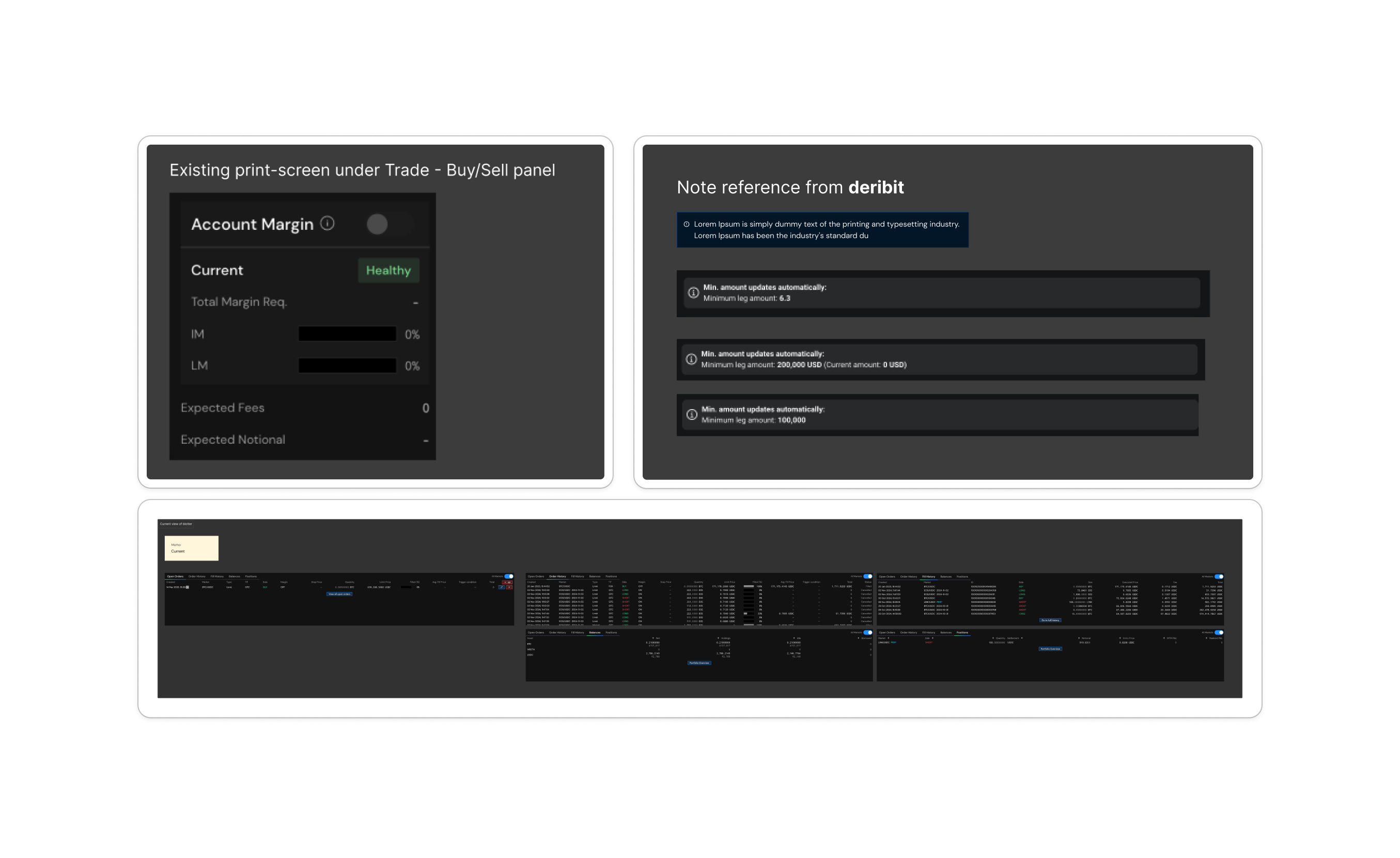This screenshot has height=858, width=1400.
Task: Toggle the Account Margin switch
Action: point(388,224)
